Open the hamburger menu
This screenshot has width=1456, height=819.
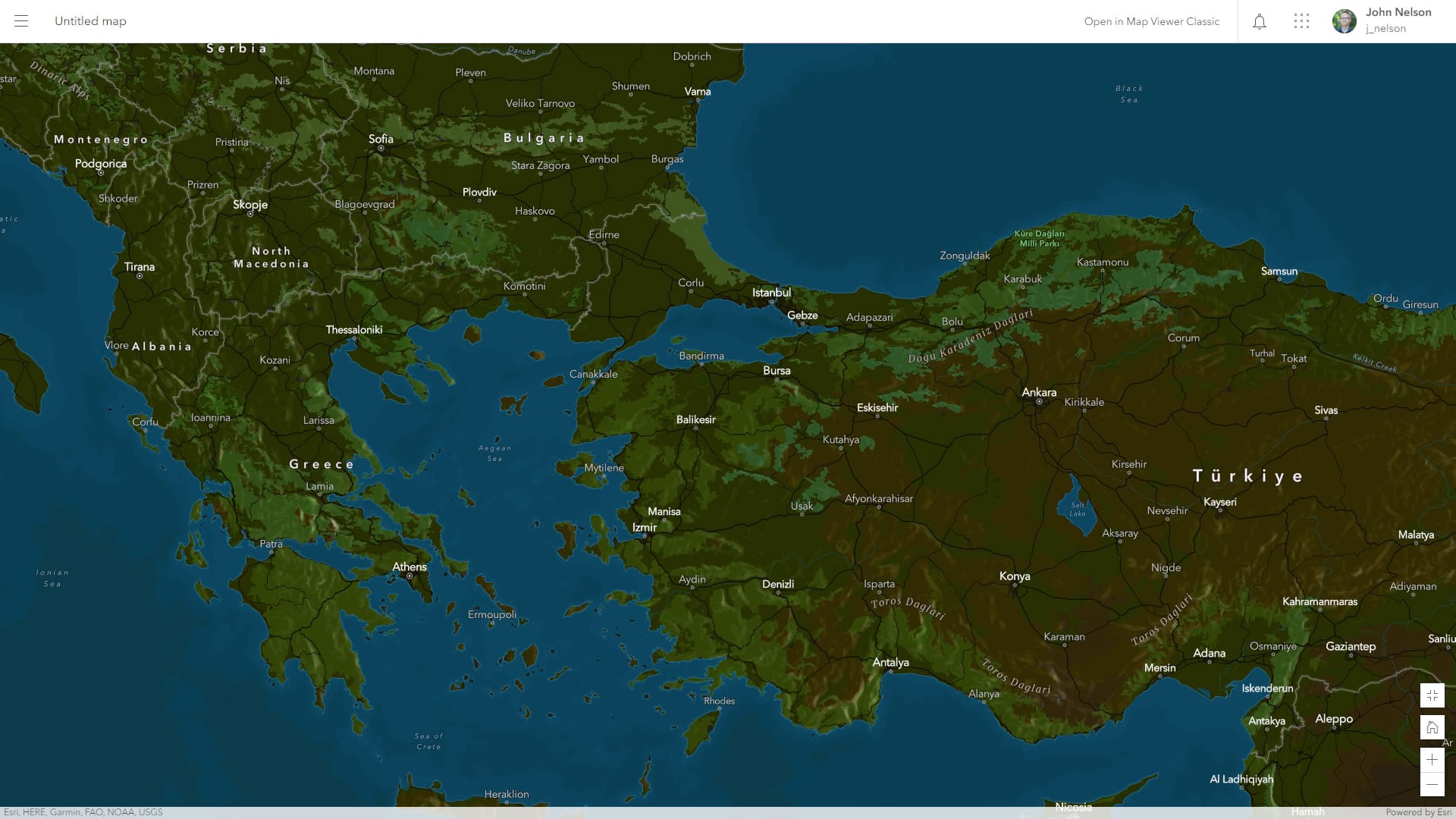(x=21, y=21)
